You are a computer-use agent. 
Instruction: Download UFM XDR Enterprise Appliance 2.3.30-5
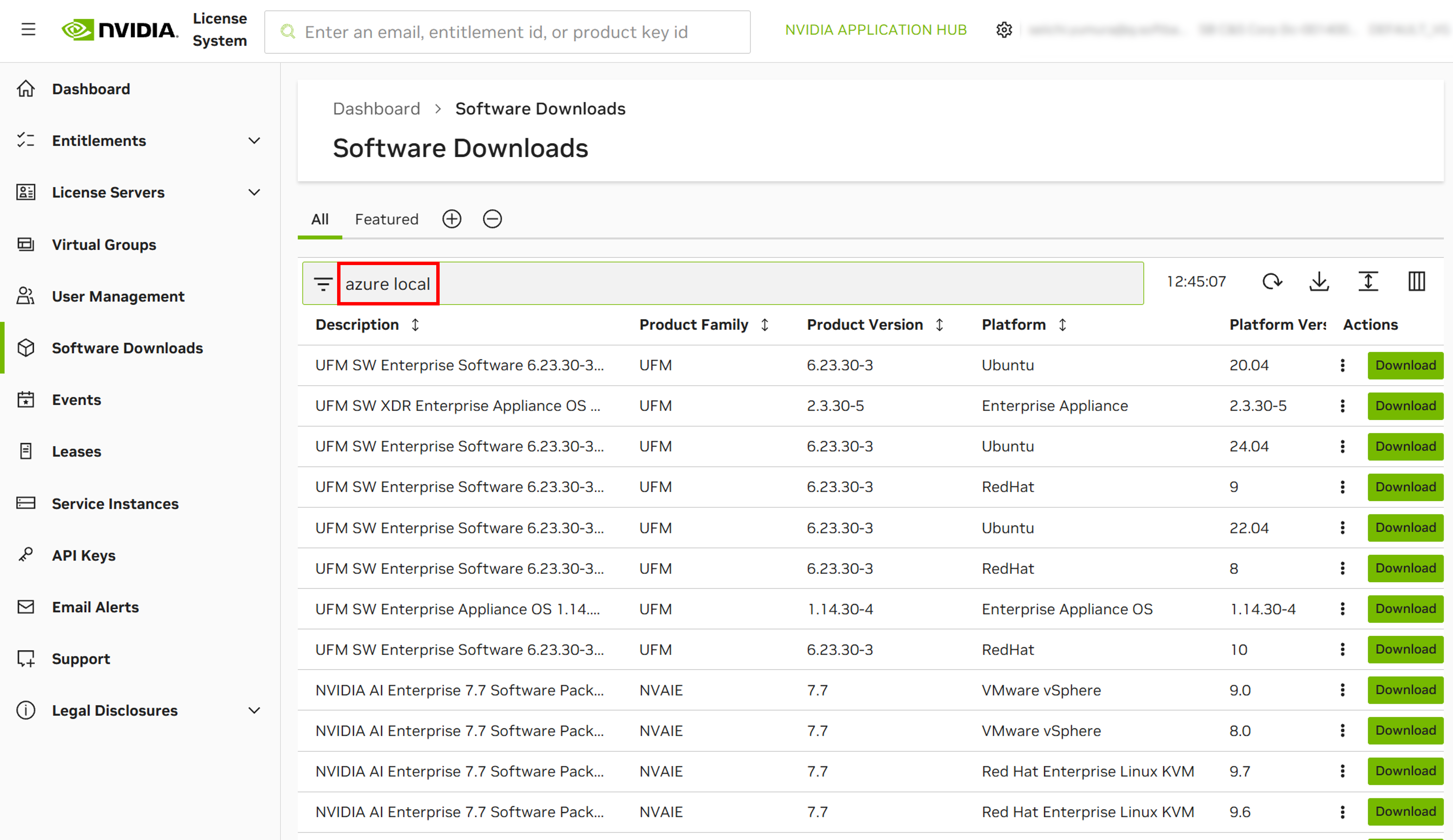pyautogui.click(x=1405, y=406)
